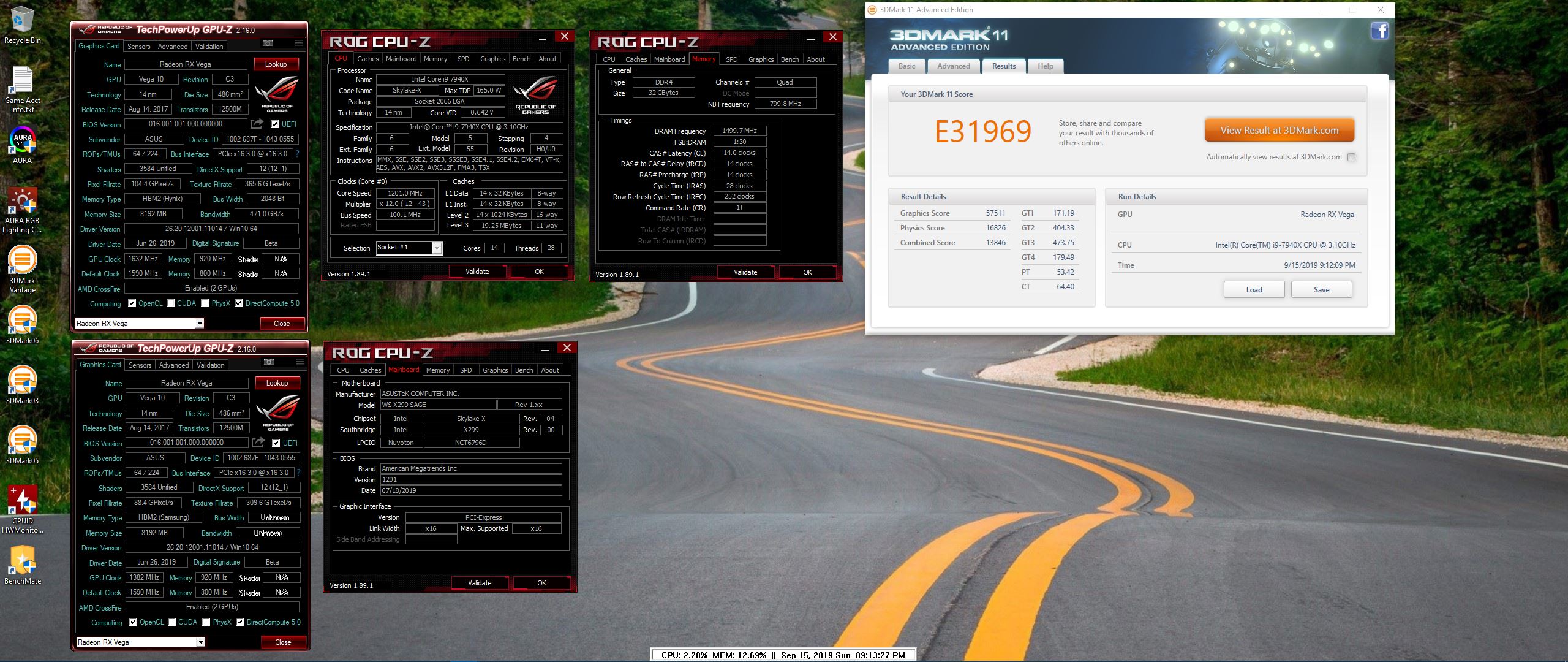Launch BenchMate desktop icon

point(22,565)
